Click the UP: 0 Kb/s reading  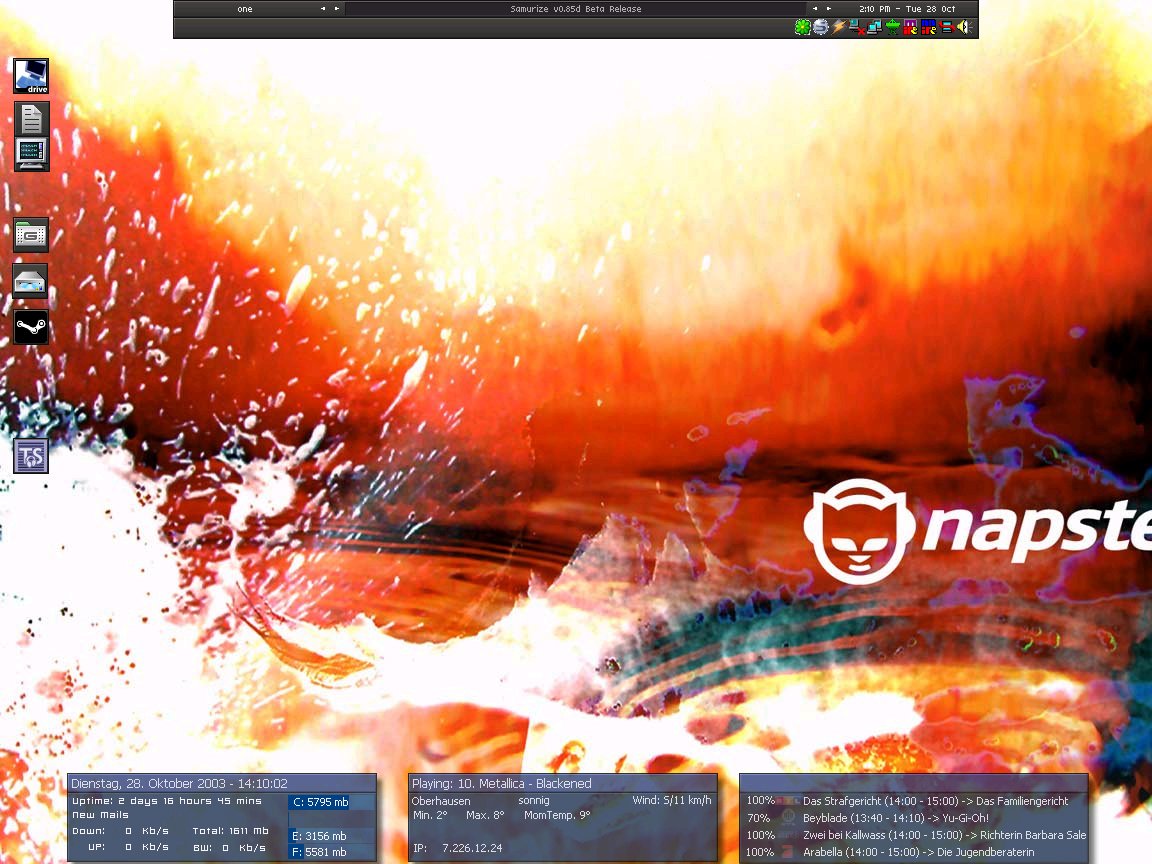tap(128, 847)
